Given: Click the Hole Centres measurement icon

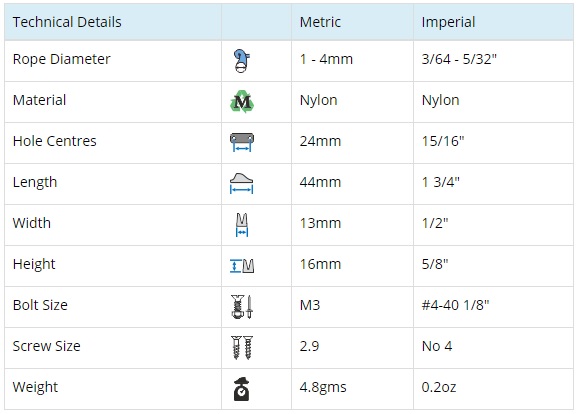Looking at the screenshot, I should coord(242,142).
